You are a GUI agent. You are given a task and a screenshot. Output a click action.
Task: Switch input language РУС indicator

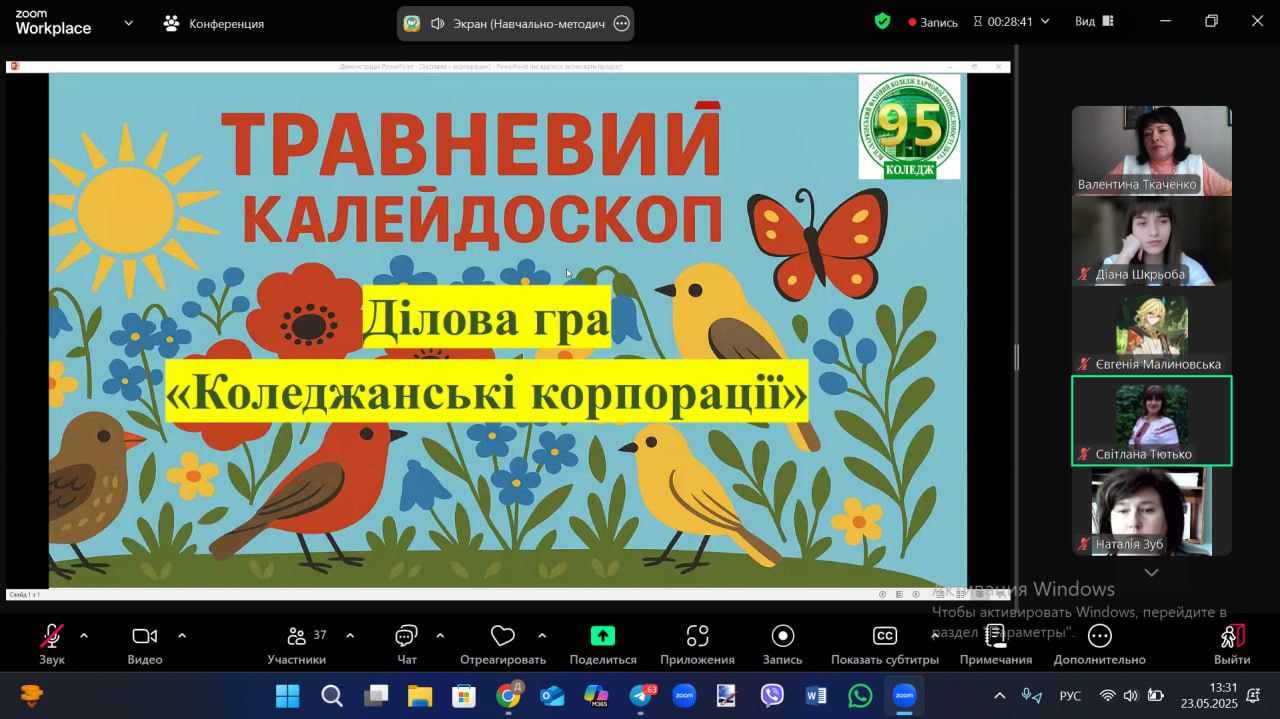1070,696
